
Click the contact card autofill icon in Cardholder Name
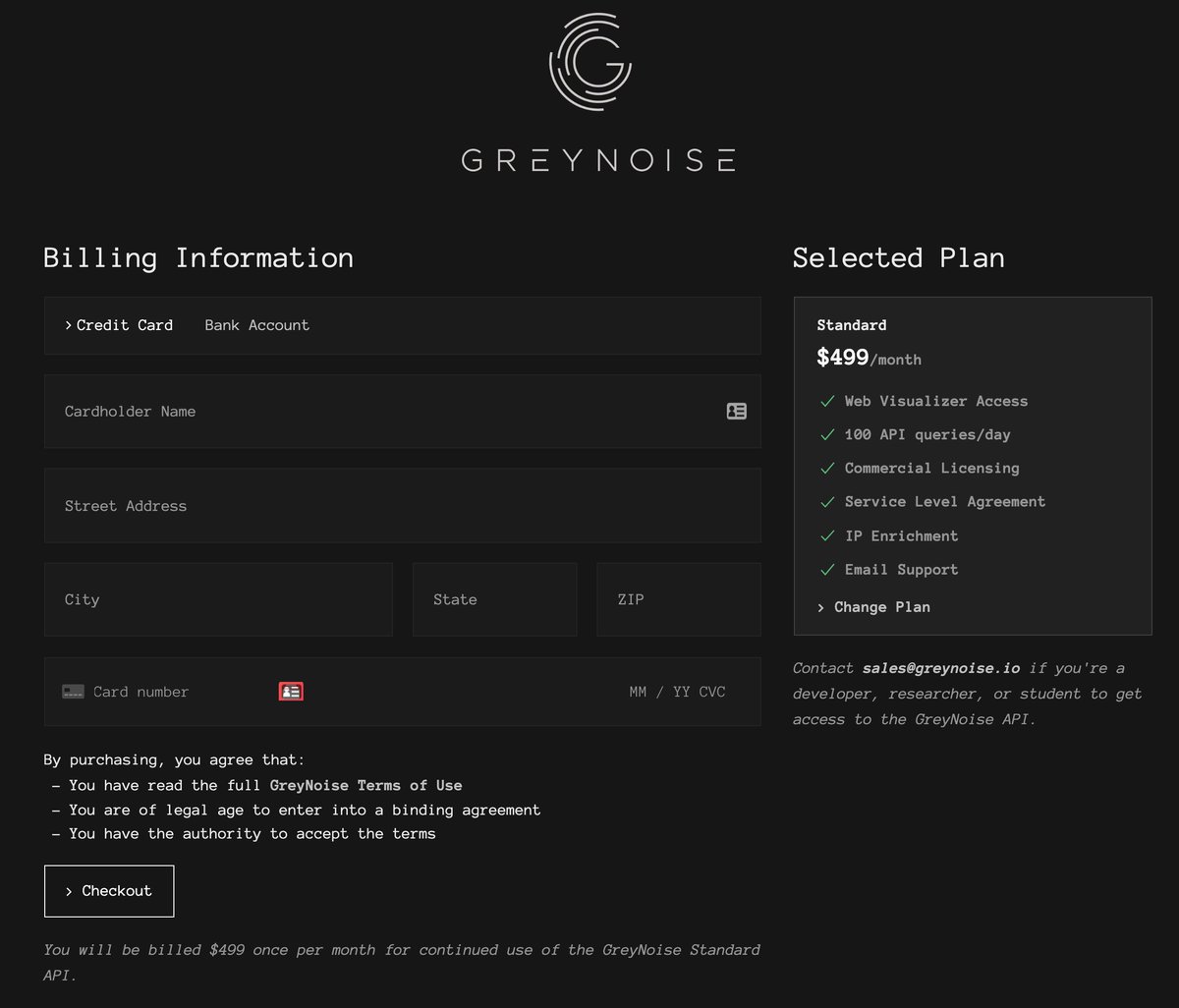tap(736, 412)
